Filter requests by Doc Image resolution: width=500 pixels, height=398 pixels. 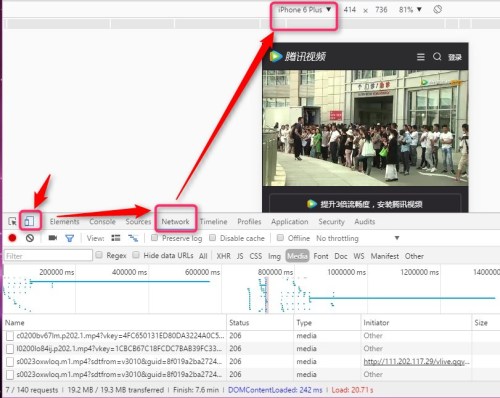(x=341, y=256)
